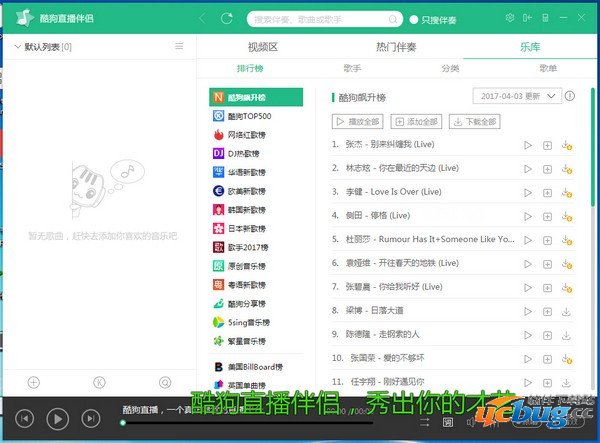Collapse the 默认列表 playlist group
The width and height of the screenshot is (600, 443).
click(x=17, y=47)
